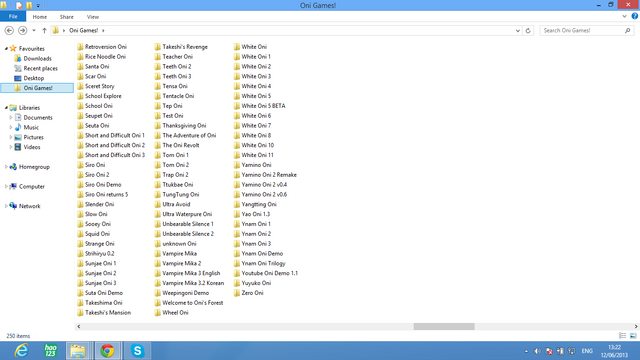Expand the Documents library node

click(x=11, y=118)
